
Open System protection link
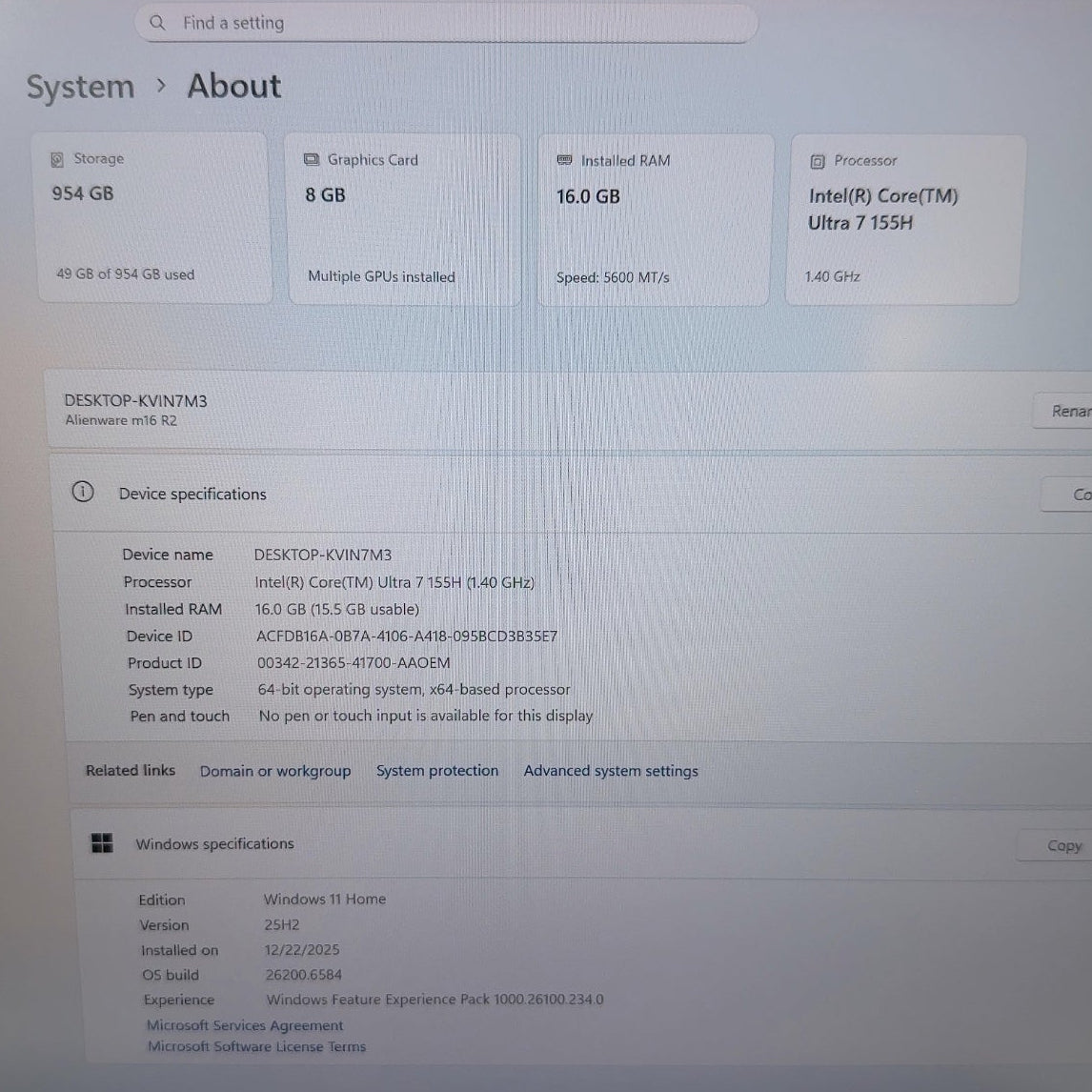(436, 771)
